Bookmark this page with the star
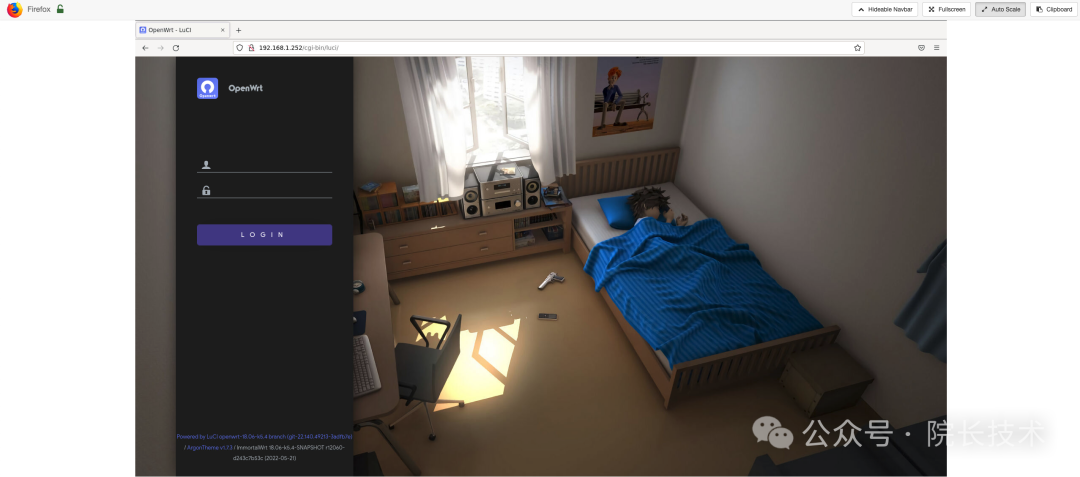 (858, 48)
